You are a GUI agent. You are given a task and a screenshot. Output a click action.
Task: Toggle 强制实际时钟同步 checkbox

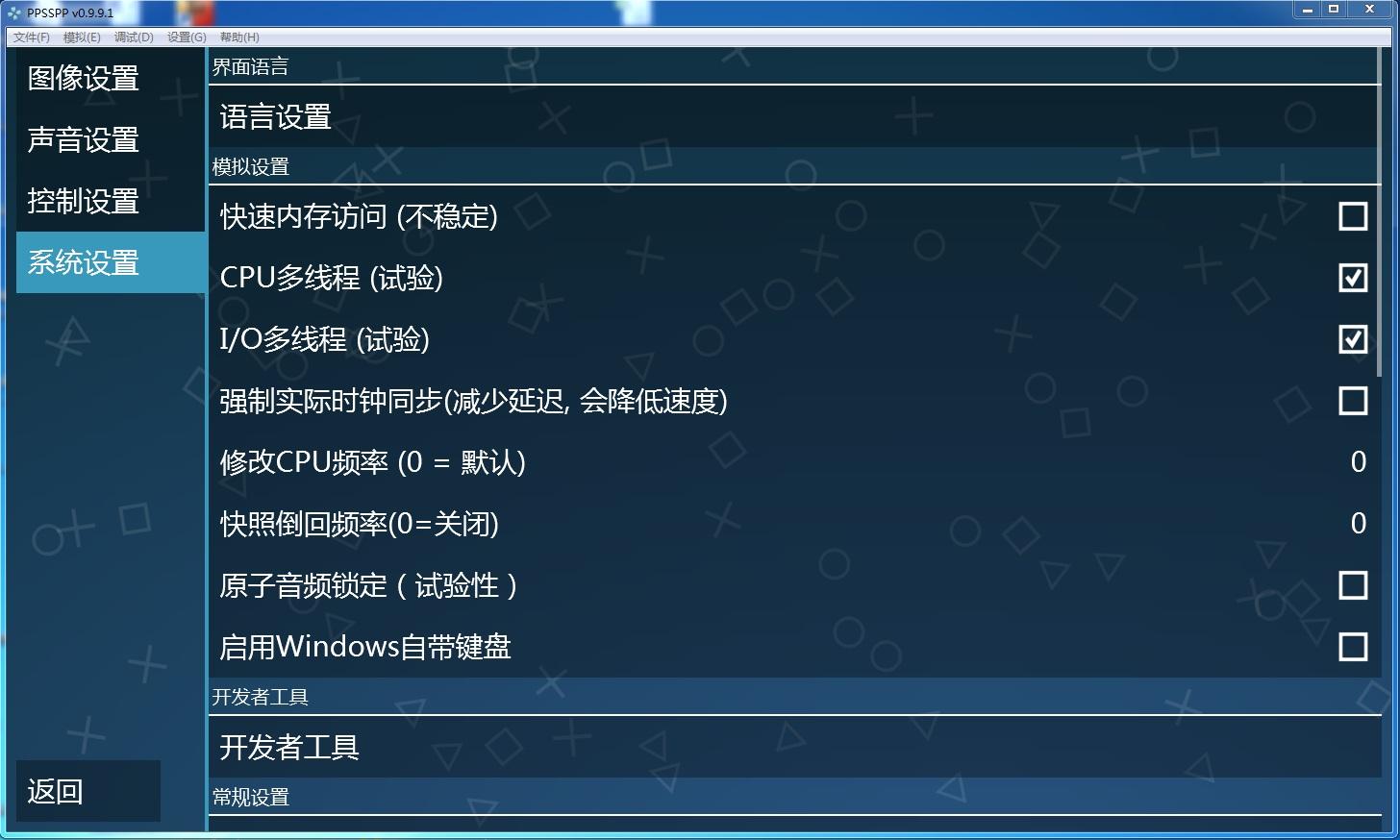[1352, 401]
